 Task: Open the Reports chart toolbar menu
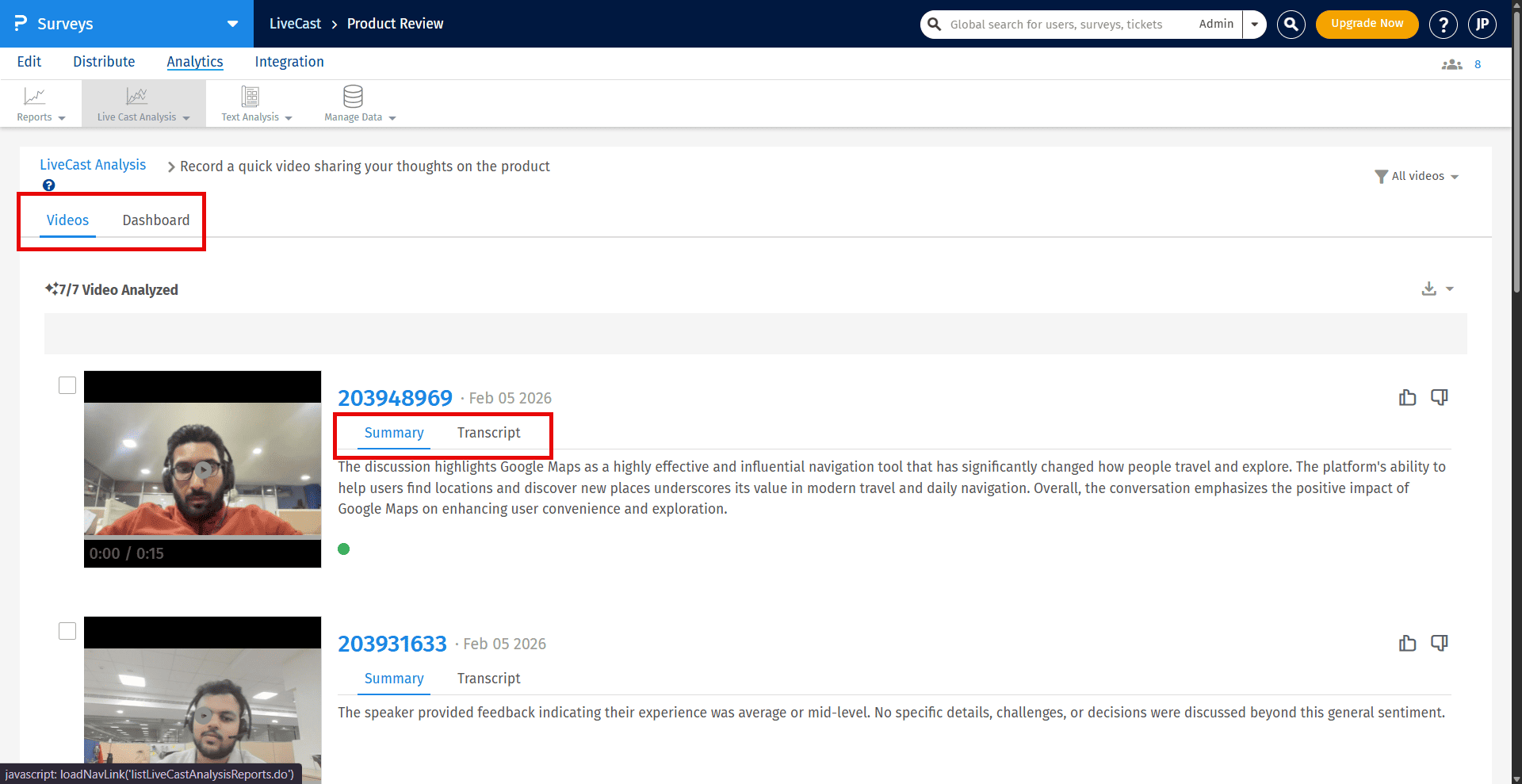click(40, 104)
